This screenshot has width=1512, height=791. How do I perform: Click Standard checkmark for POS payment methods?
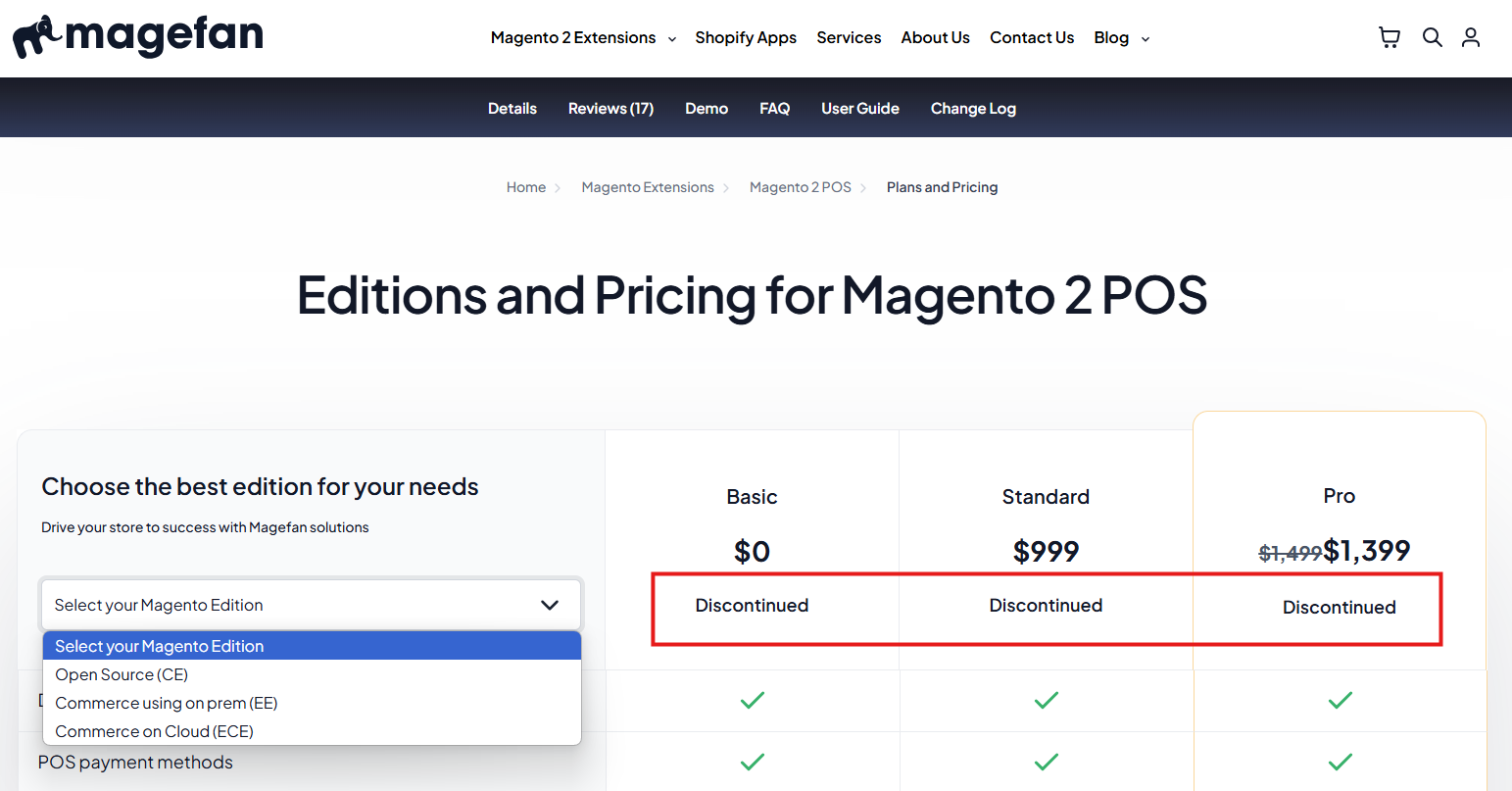point(1046,762)
